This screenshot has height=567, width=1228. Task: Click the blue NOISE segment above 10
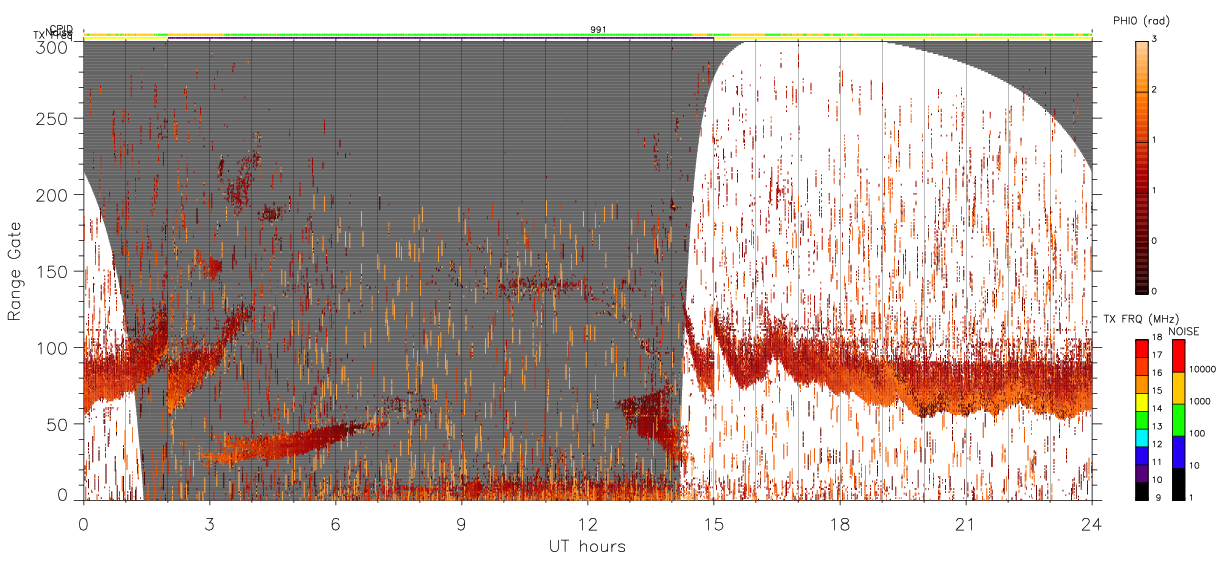point(1179,452)
